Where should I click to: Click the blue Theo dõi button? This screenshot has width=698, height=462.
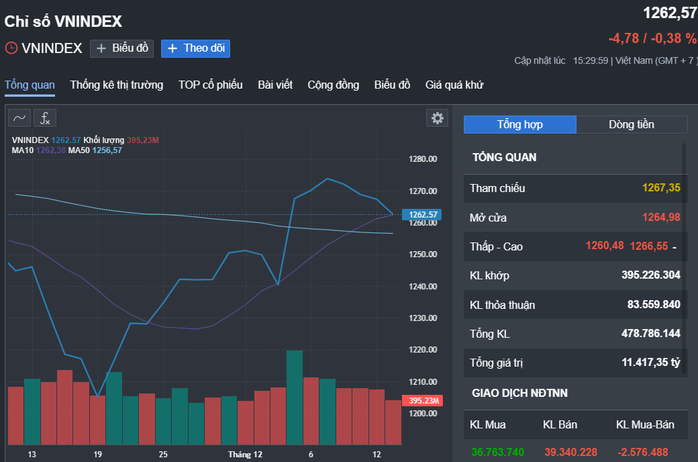[x=195, y=48]
